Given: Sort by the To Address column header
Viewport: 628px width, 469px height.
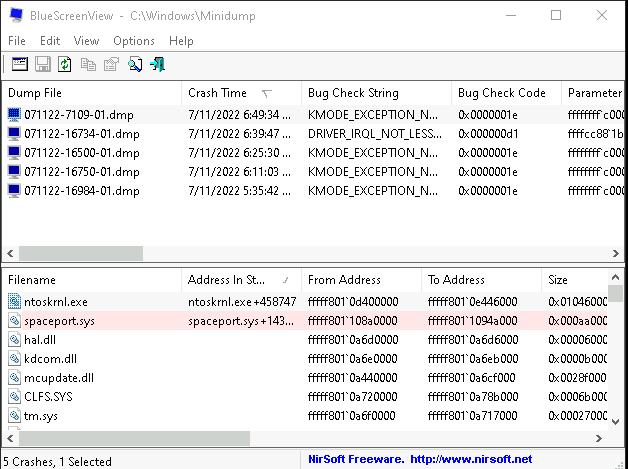Looking at the screenshot, I should (481, 280).
